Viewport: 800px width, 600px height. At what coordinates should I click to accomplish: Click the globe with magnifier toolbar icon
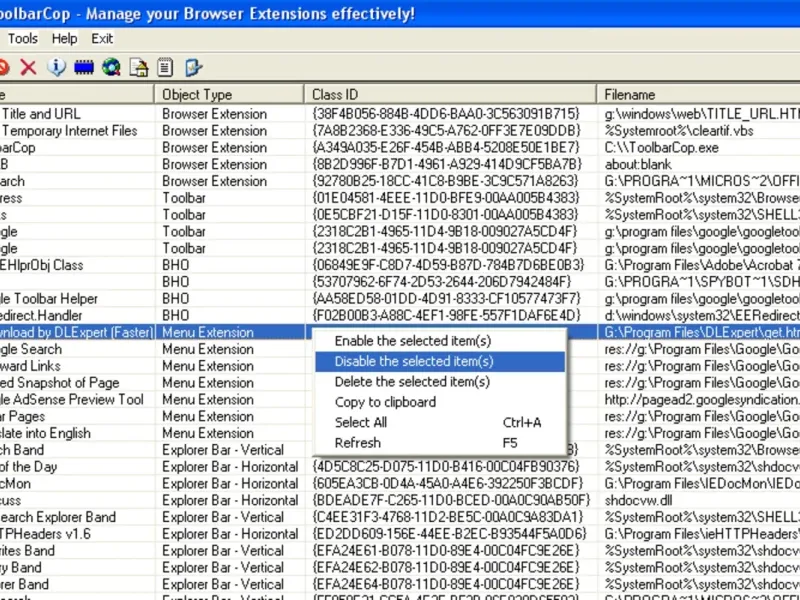tap(111, 67)
